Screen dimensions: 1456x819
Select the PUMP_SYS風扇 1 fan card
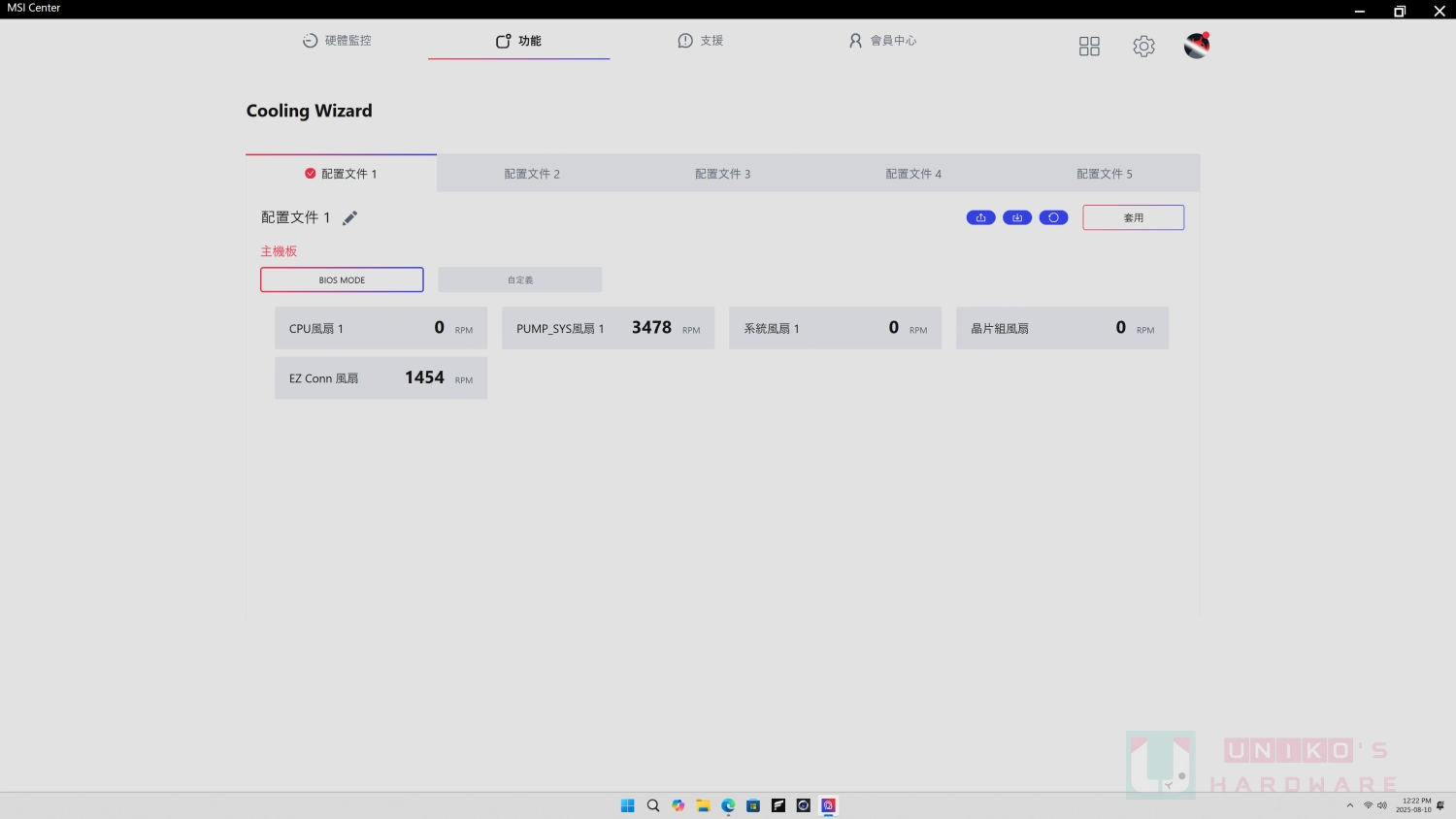pos(608,328)
